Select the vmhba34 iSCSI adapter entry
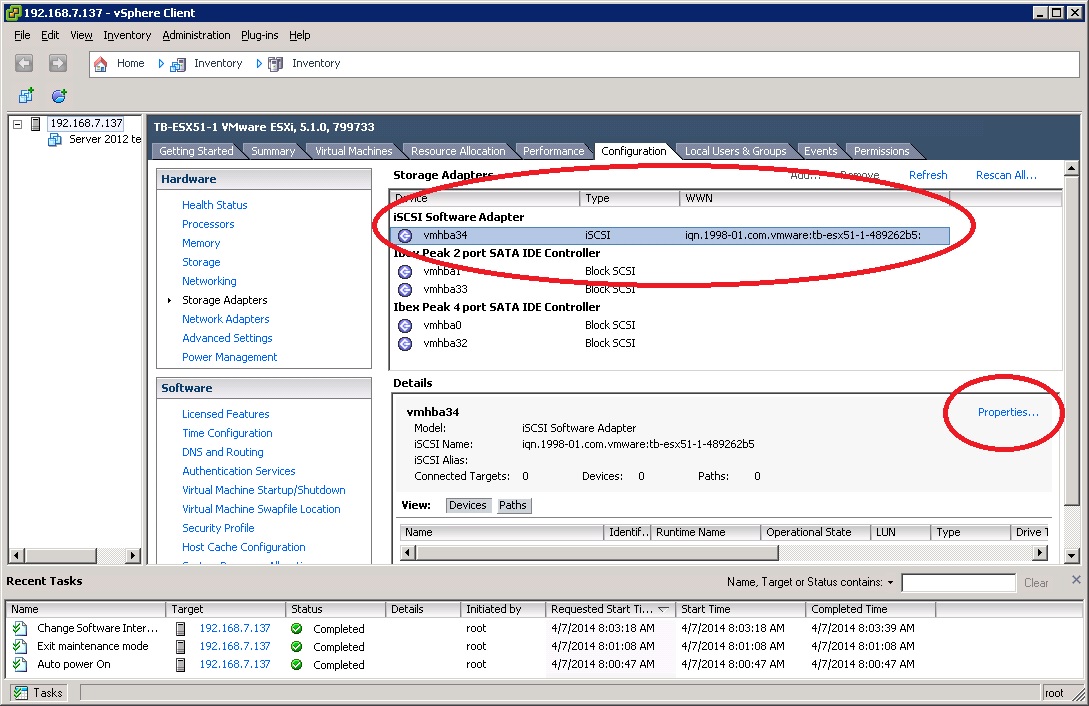The image size is (1089, 706). (451, 235)
